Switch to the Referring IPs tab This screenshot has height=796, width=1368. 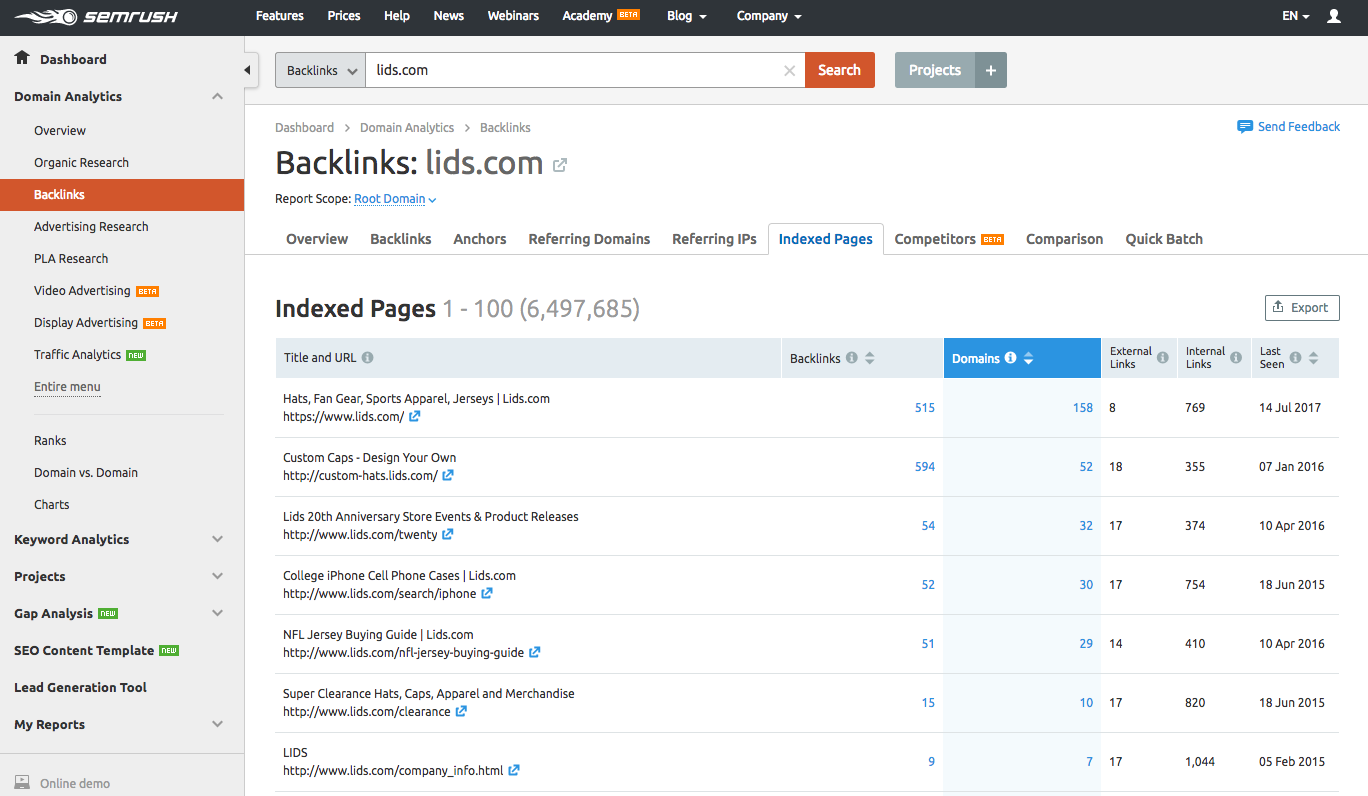(x=714, y=239)
